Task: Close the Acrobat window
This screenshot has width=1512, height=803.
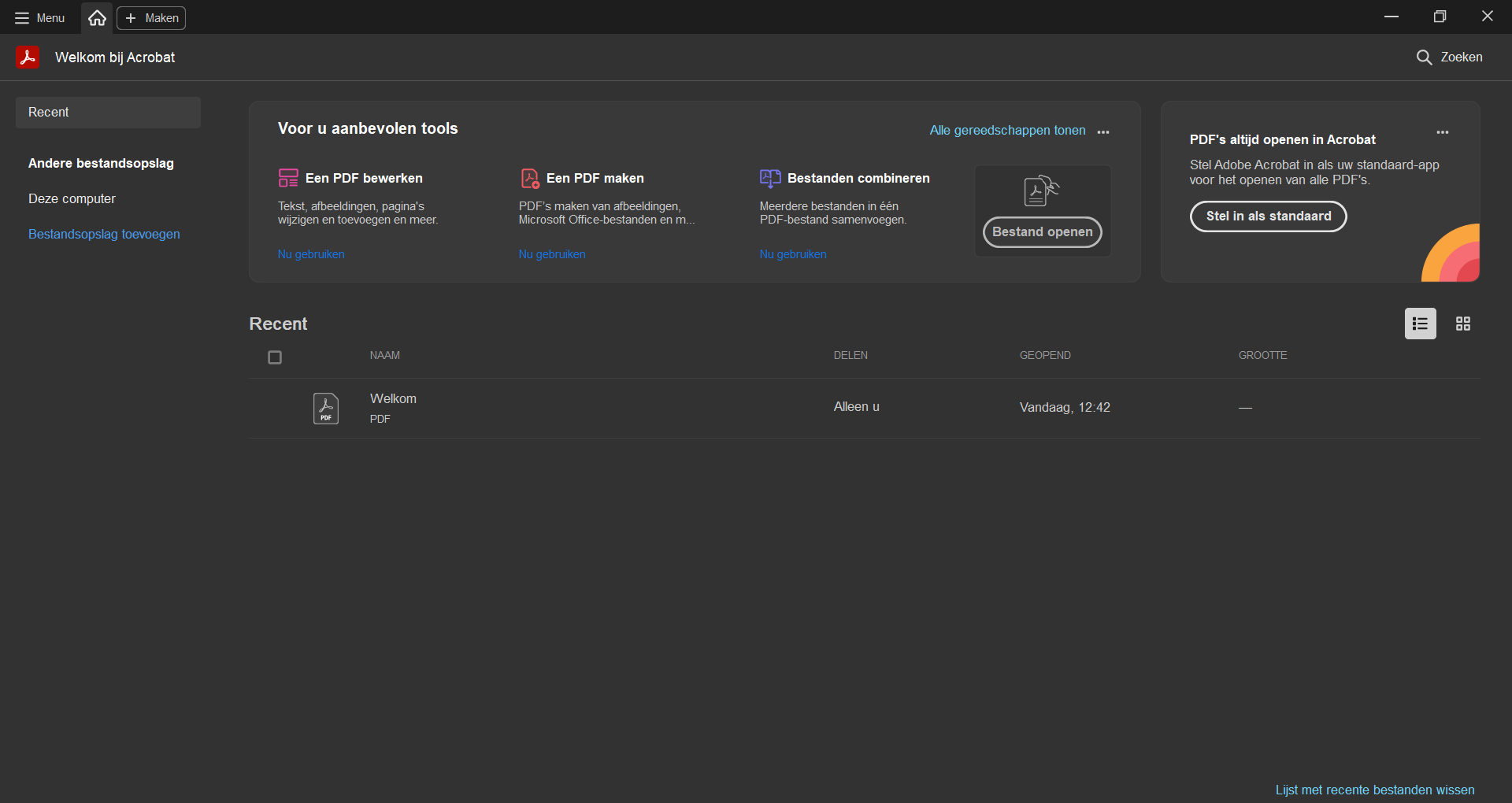Action: pyautogui.click(x=1488, y=17)
